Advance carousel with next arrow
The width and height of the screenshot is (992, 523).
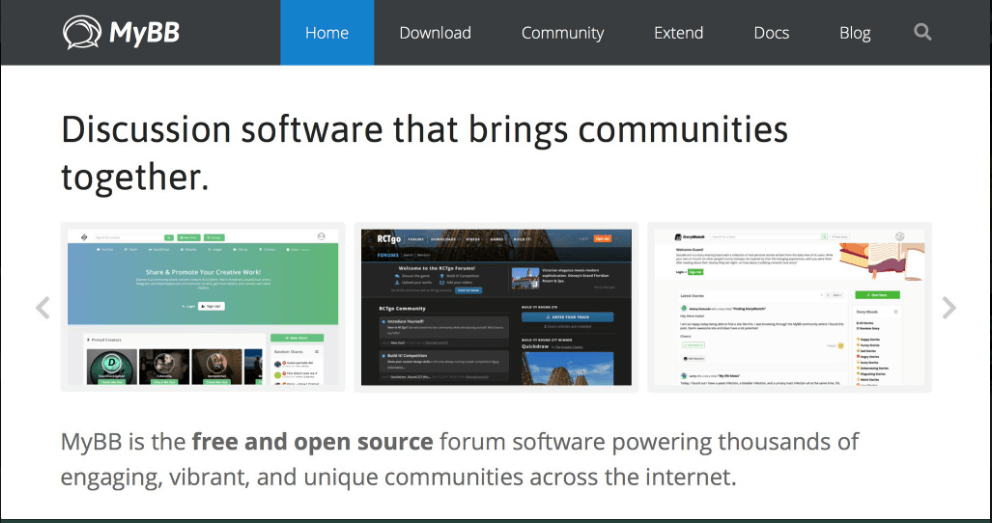949,308
